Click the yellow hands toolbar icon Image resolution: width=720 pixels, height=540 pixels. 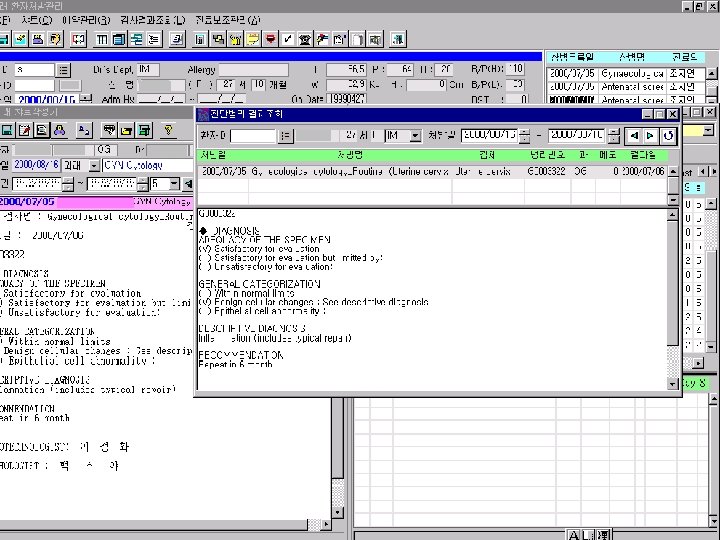[x=236, y=39]
